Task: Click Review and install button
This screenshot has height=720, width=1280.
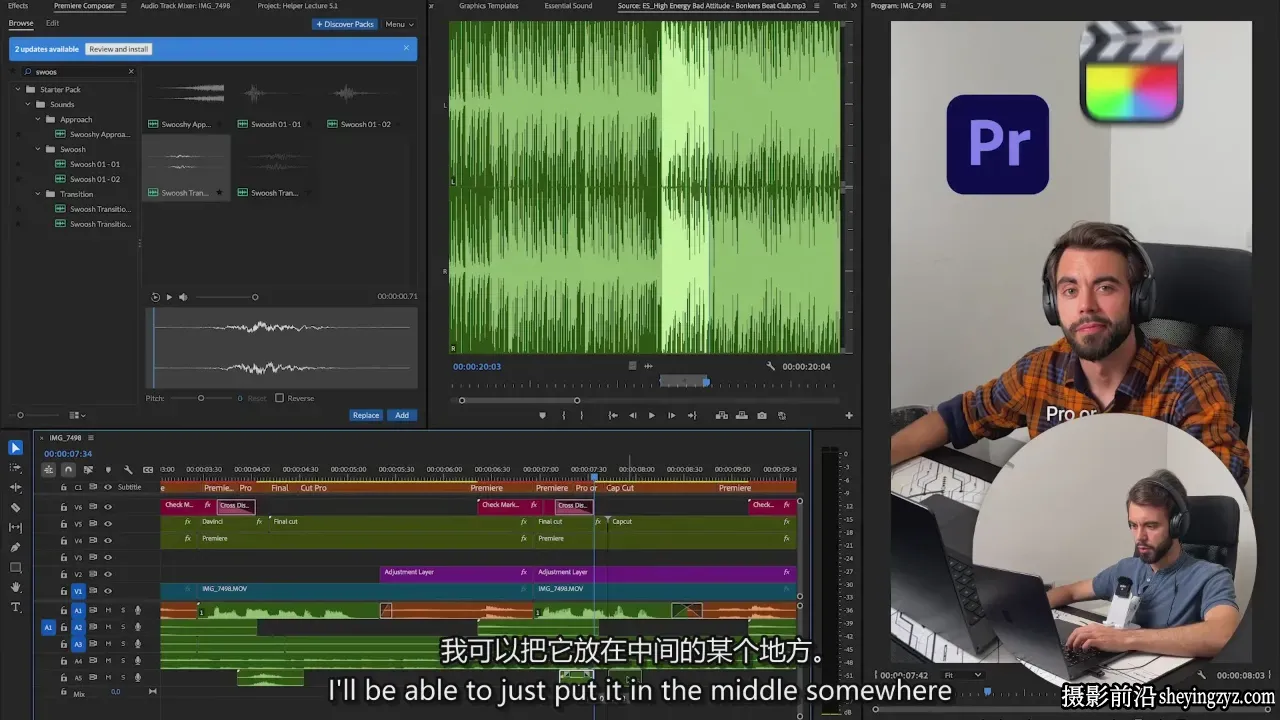Action: tap(119, 49)
